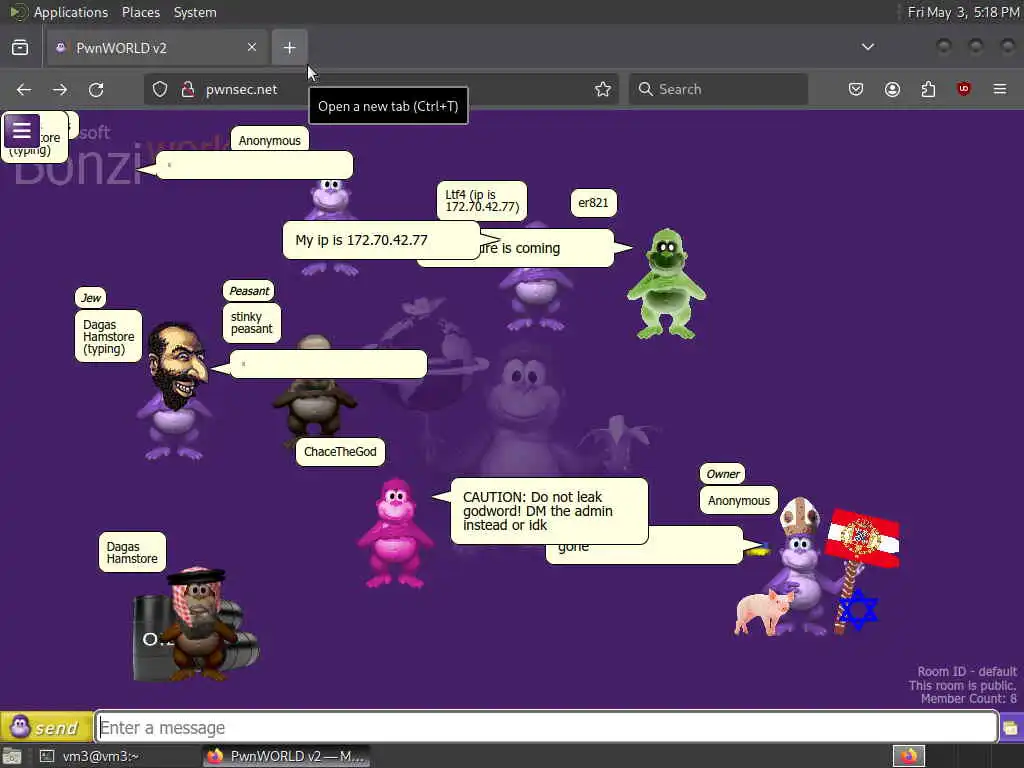Click the 'Ltf4 (ip is 172.70.42.77)' name tag
The width and height of the screenshot is (1024, 768).
(482, 200)
